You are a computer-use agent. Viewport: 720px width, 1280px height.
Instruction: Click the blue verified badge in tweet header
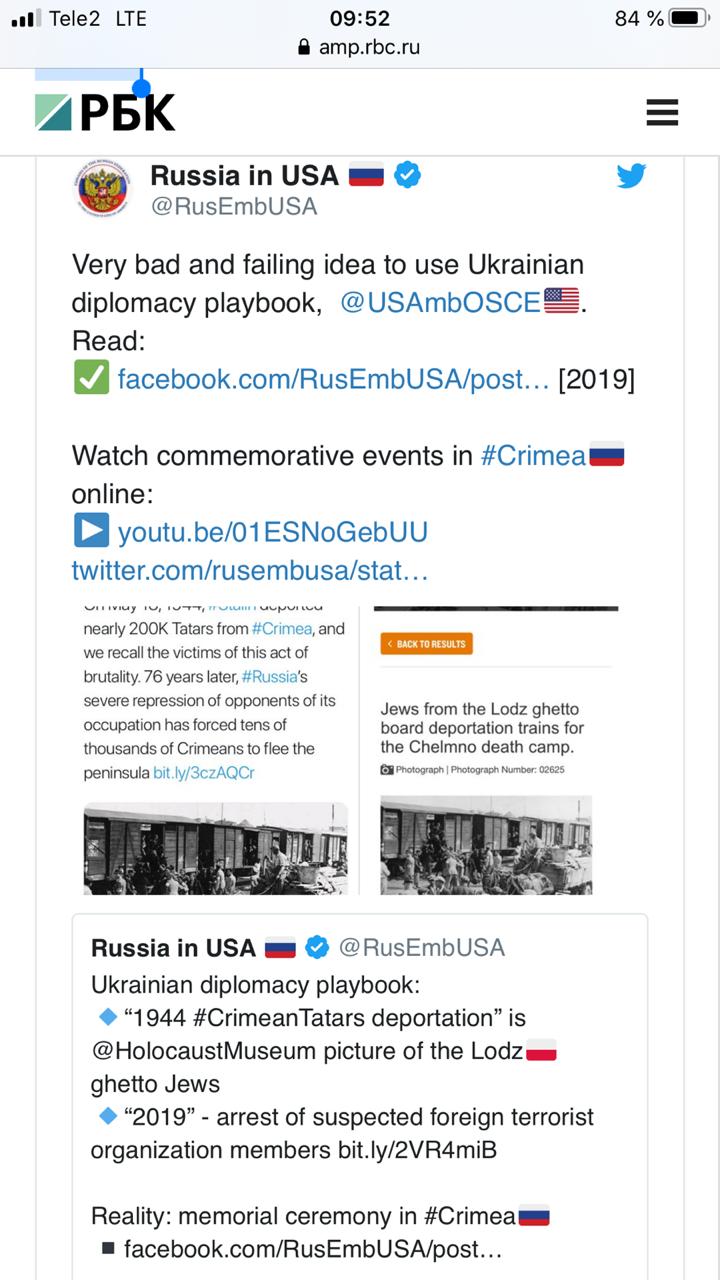pos(406,175)
